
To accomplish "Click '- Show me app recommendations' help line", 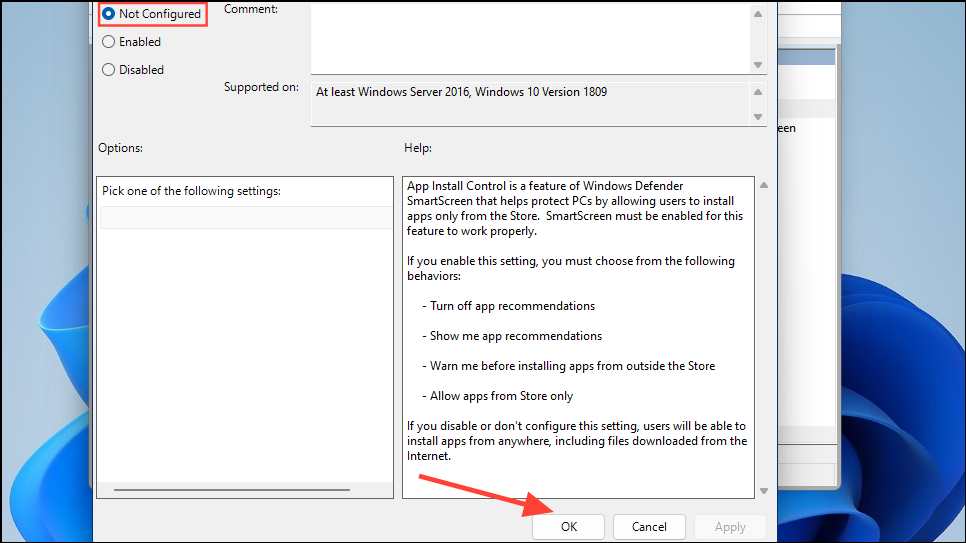I will coord(512,336).
